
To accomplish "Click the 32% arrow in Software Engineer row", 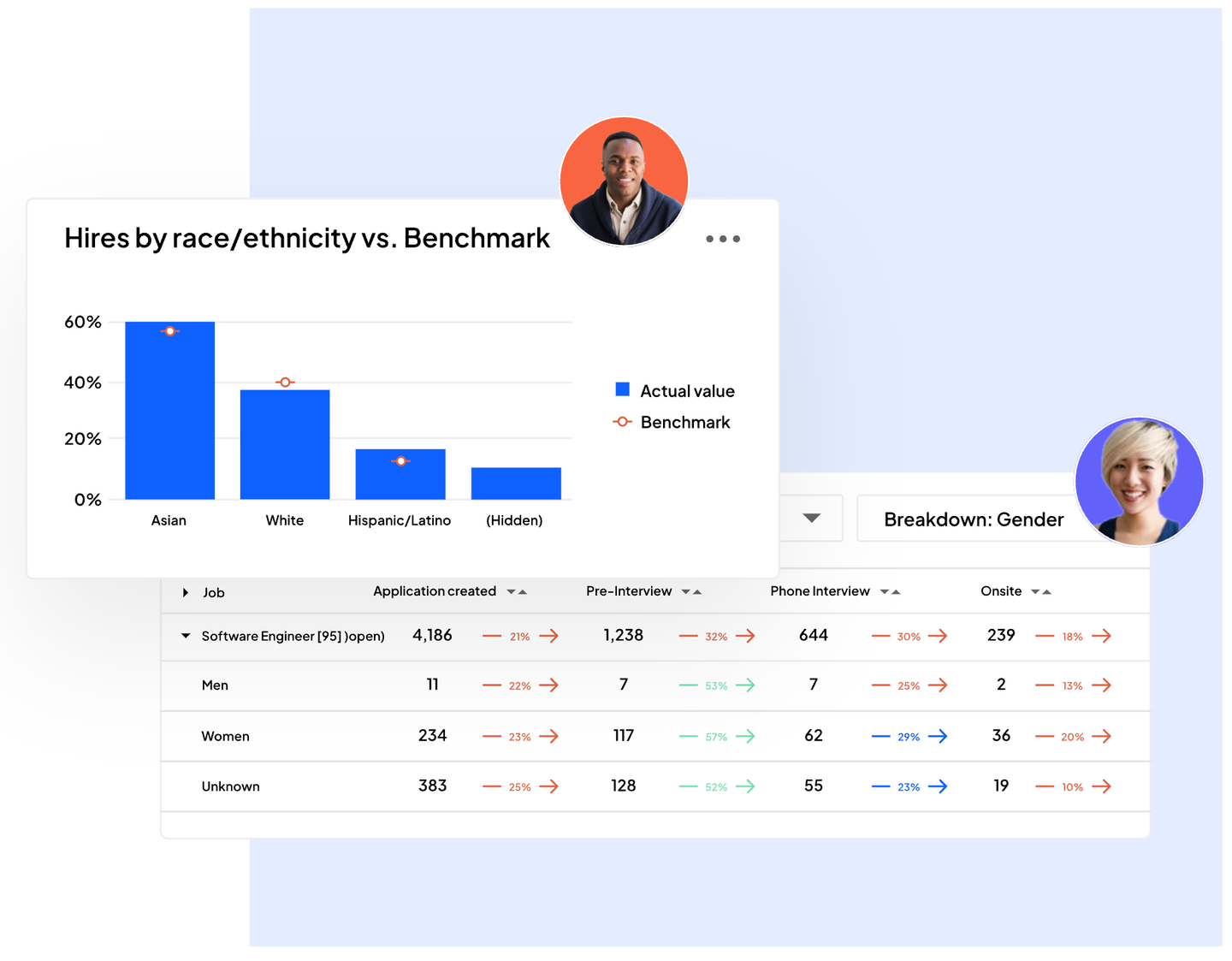I will 718,636.
